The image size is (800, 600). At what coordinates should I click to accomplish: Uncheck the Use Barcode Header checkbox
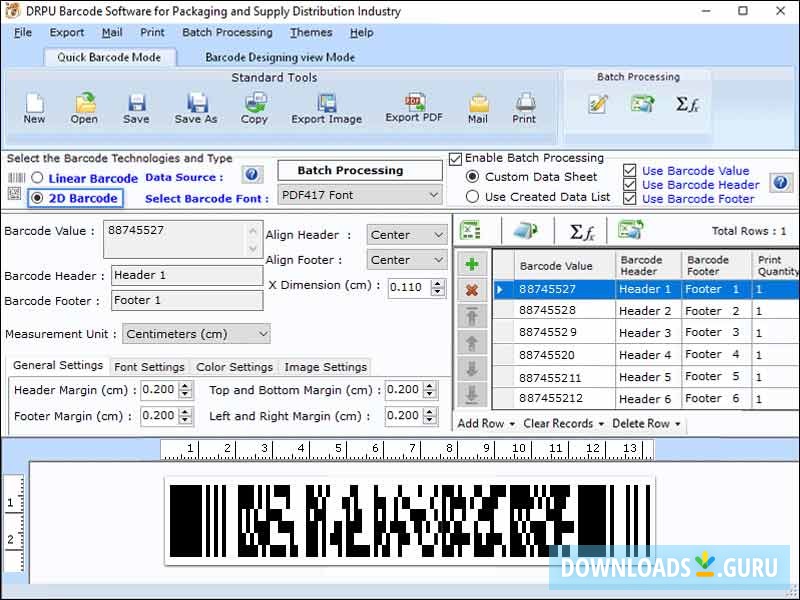point(629,185)
